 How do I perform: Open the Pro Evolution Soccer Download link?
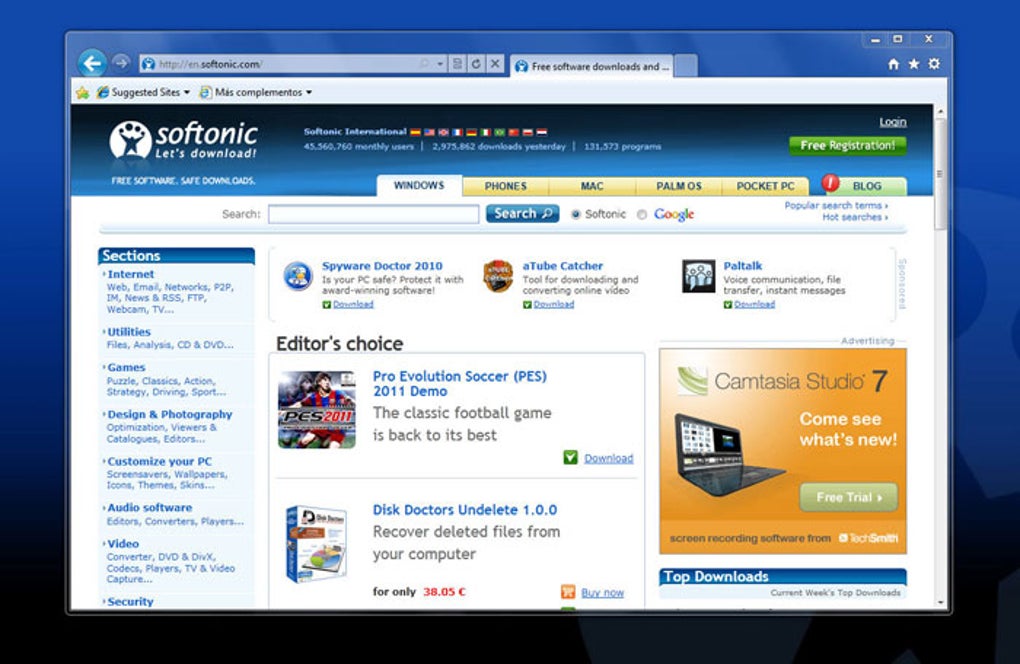coord(608,458)
